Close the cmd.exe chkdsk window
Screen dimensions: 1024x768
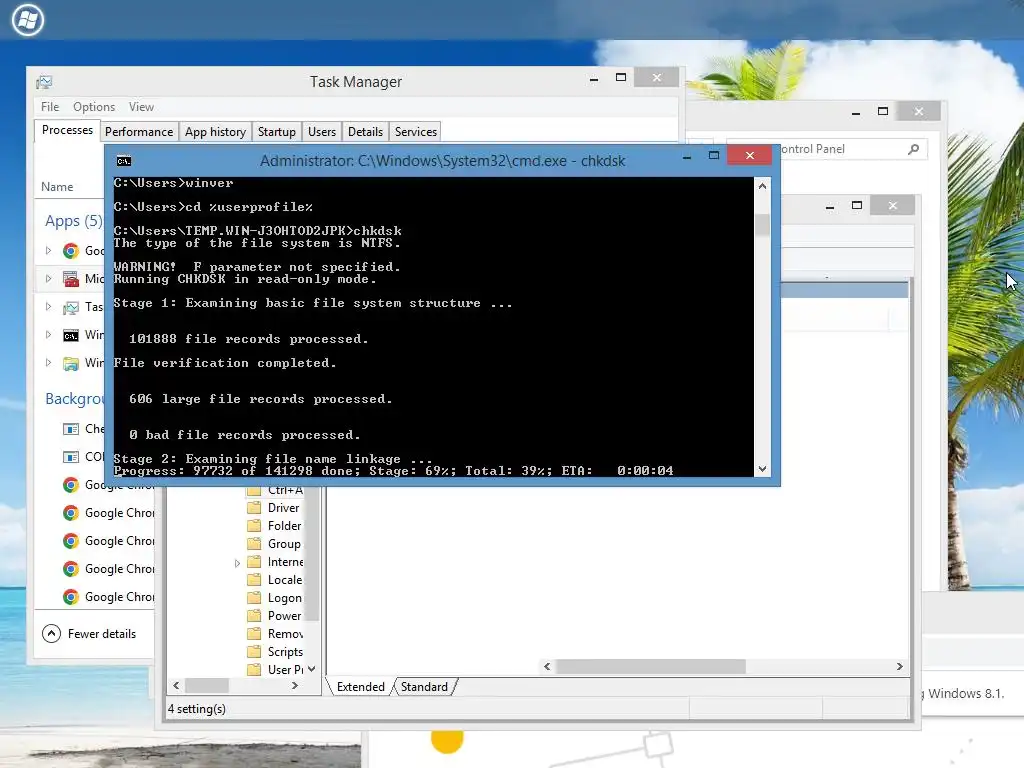coord(750,155)
